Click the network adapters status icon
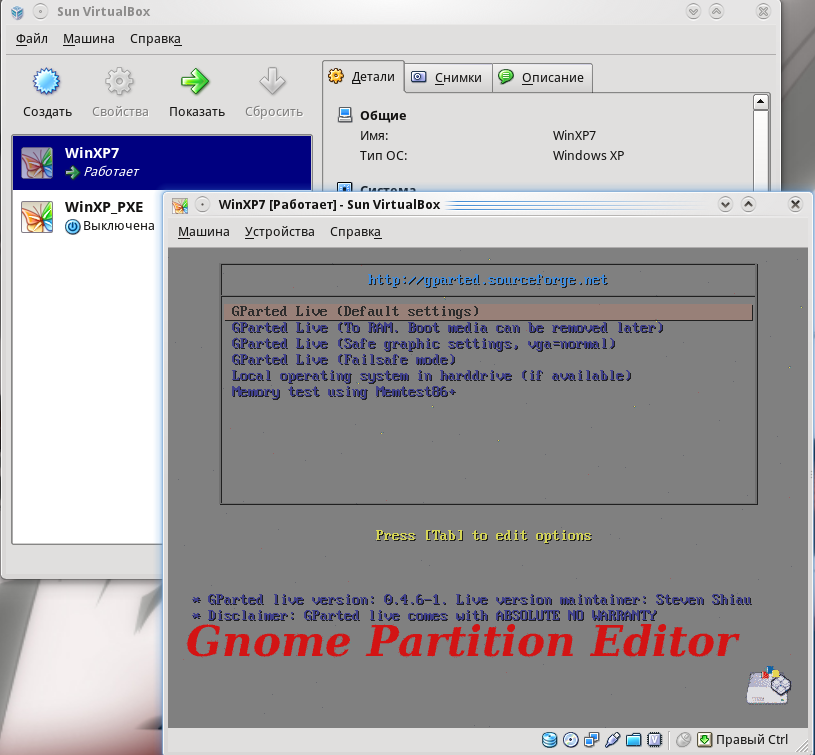The image size is (815, 755). click(x=591, y=739)
